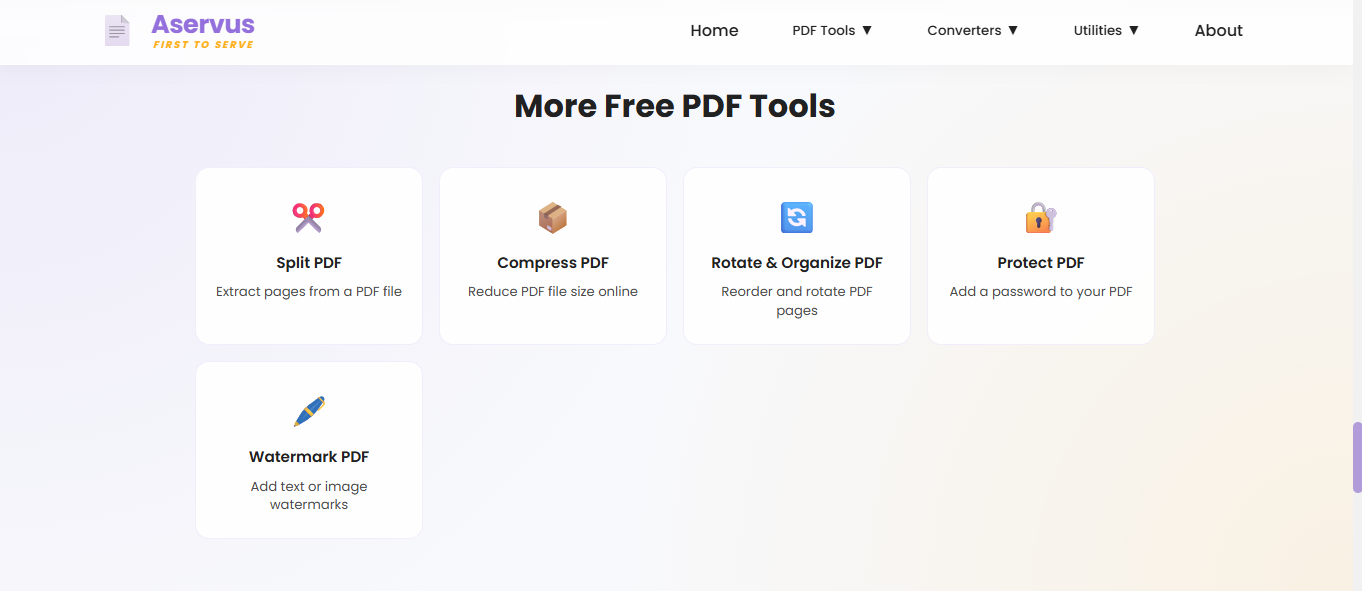Click the blue rotate arrows icon

[x=797, y=217]
